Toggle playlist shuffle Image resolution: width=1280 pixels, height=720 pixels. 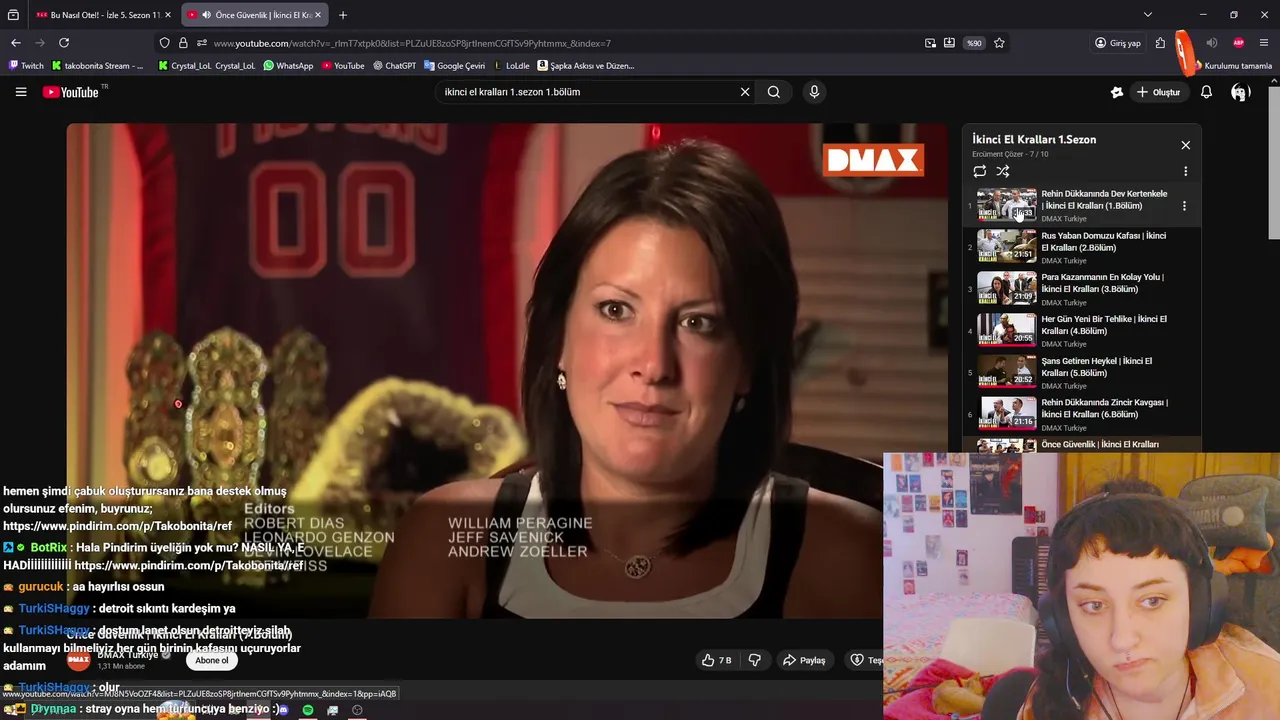[1003, 171]
